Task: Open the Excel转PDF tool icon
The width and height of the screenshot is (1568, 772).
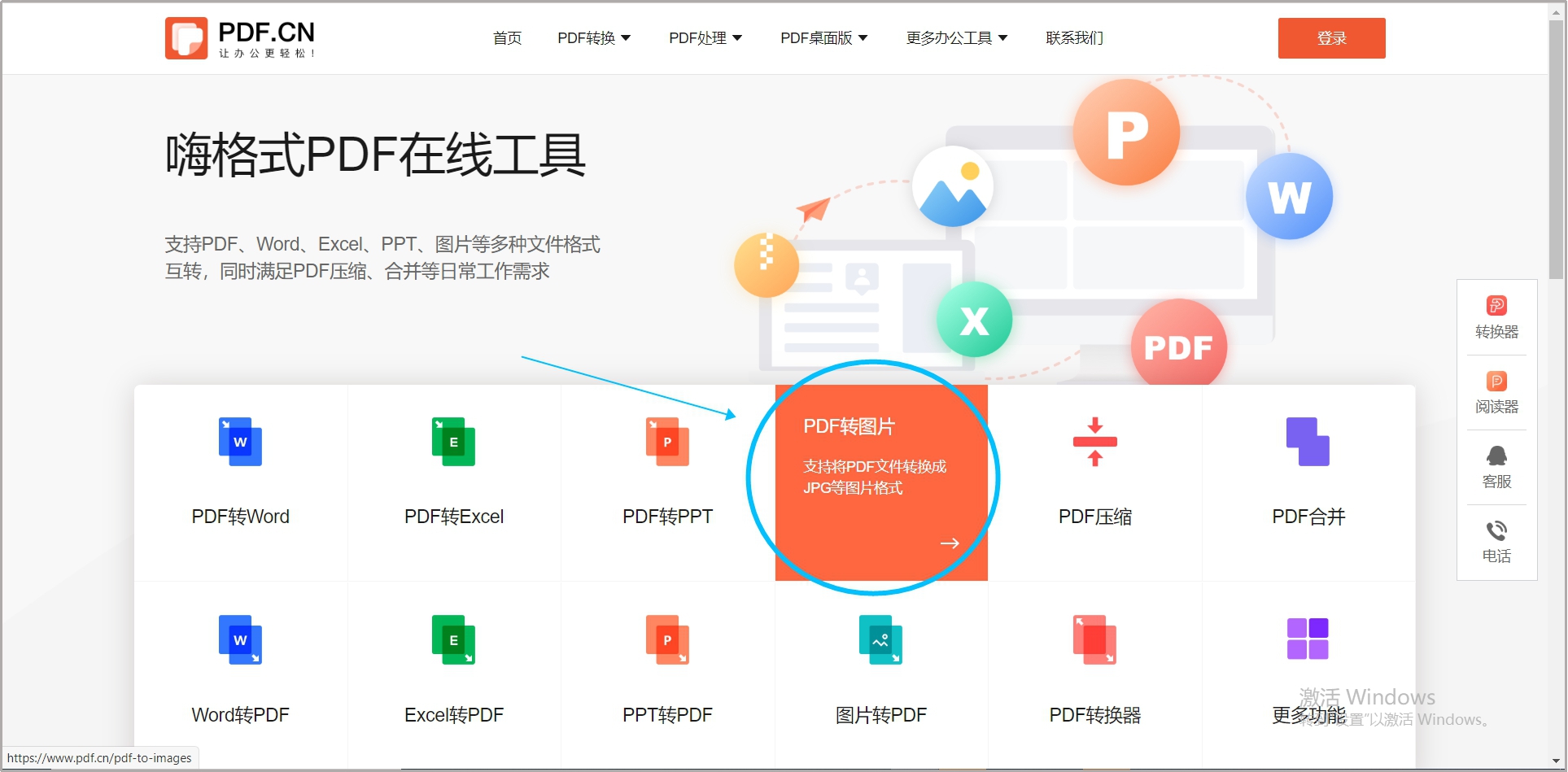Action: (453, 639)
